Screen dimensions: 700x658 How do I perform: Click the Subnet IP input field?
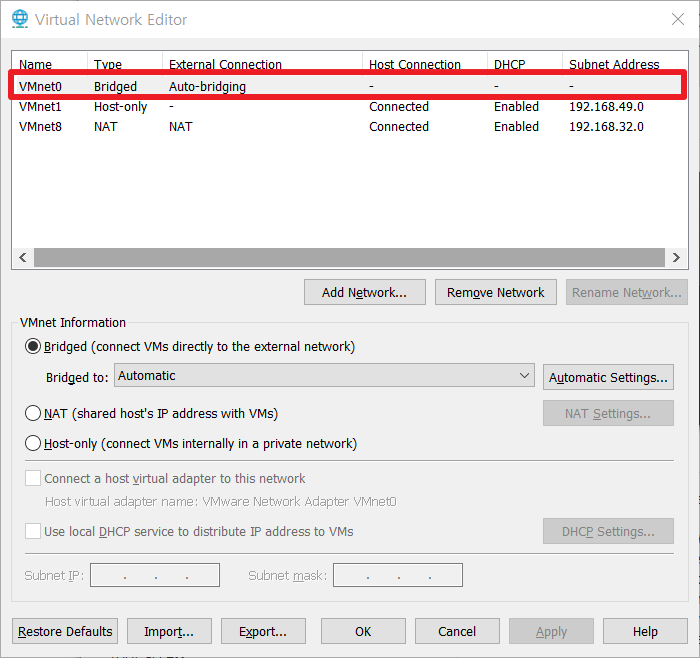click(x=155, y=575)
